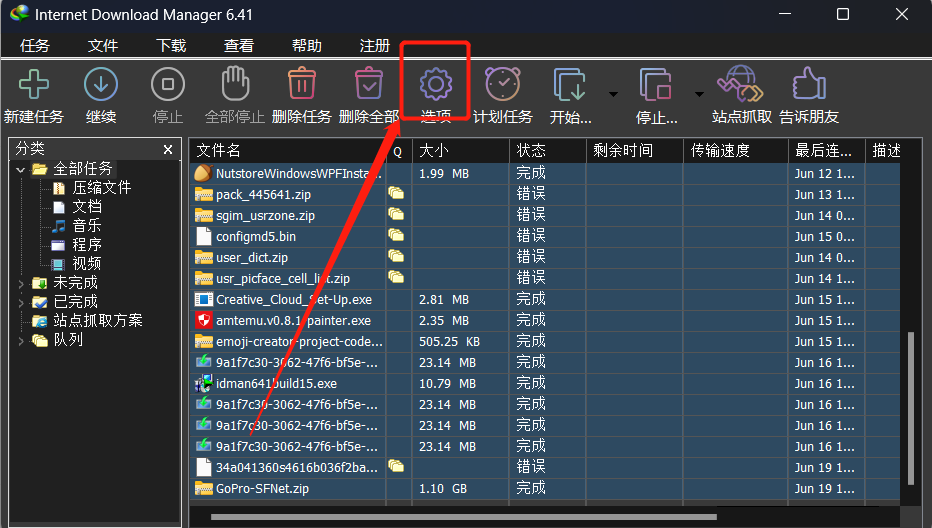
Task: Click the 删除全部 toolbar icon
Action: (x=369, y=83)
